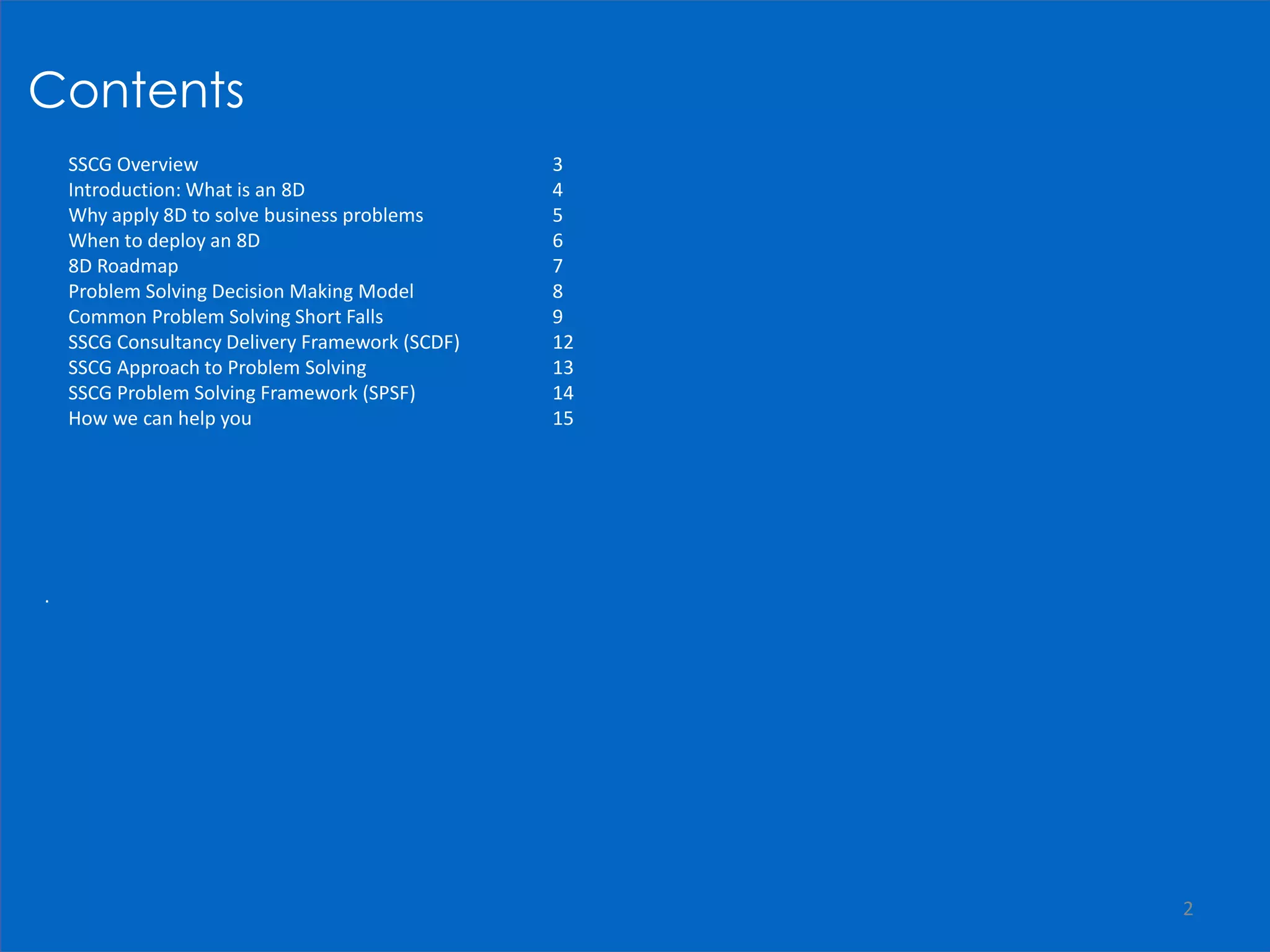Click page number 9 for Short Falls
The width and height of the screenshot is (1270, 952).
click(x=557, y=317)
